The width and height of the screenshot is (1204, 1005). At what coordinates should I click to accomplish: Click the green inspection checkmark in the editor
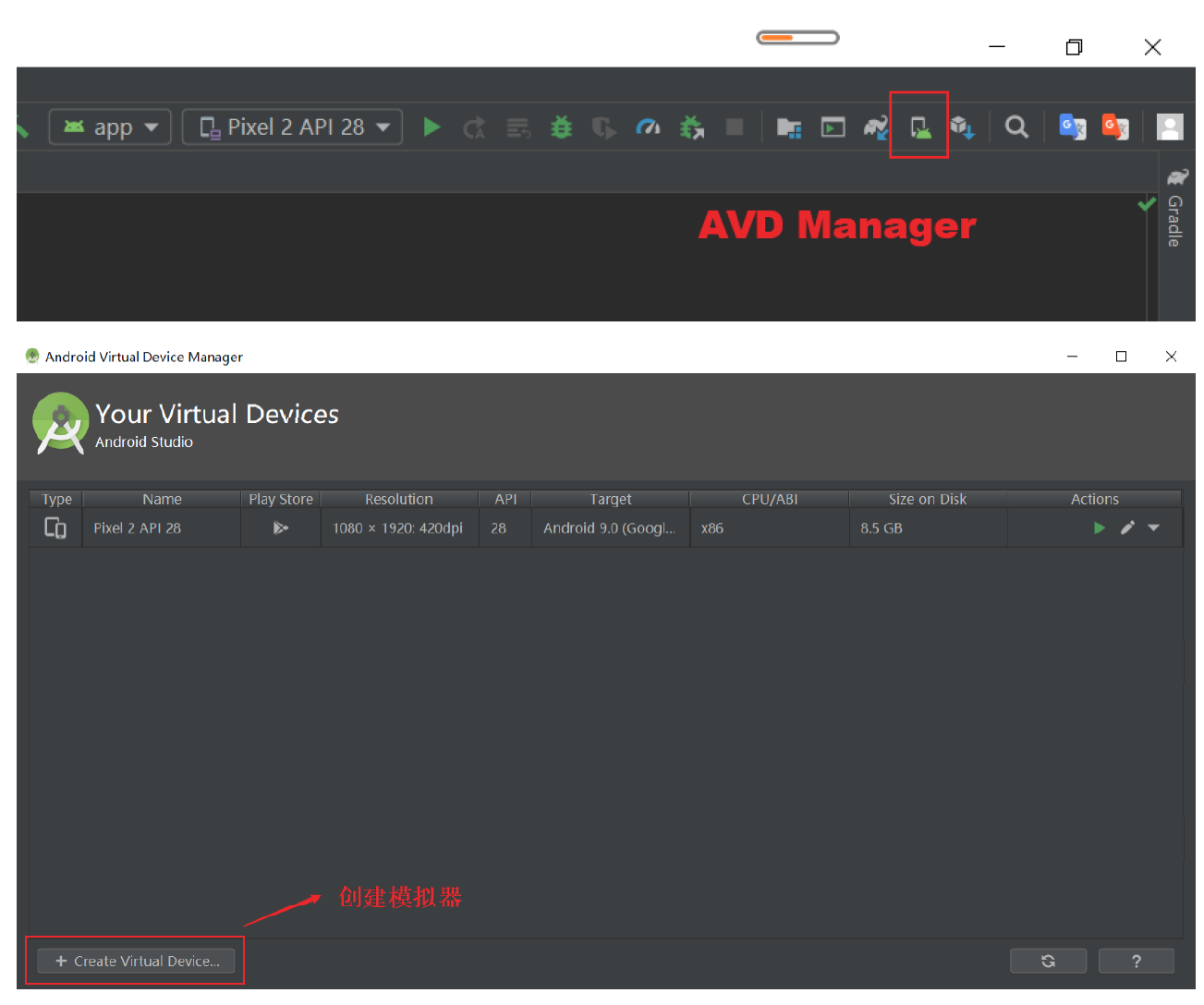[1147, 204]
